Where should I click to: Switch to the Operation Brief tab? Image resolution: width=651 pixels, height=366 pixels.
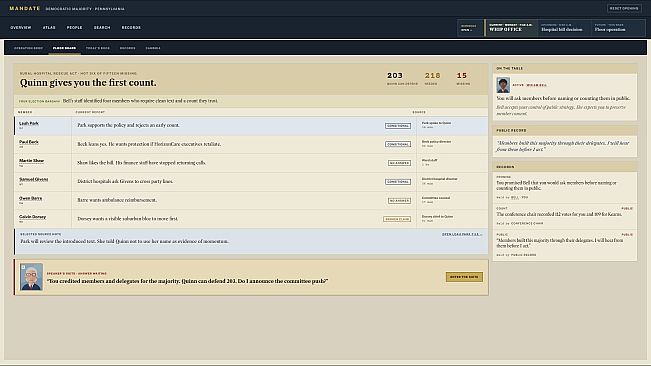28,48
